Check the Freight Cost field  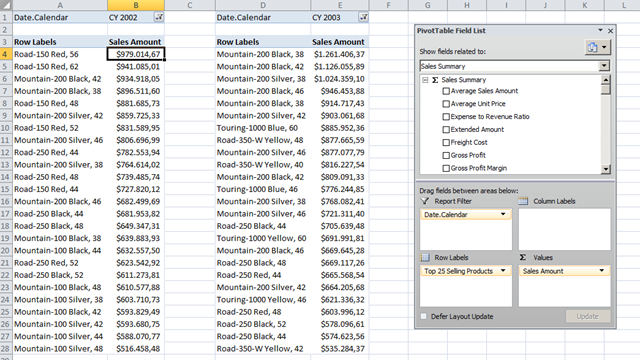point(446,142)
